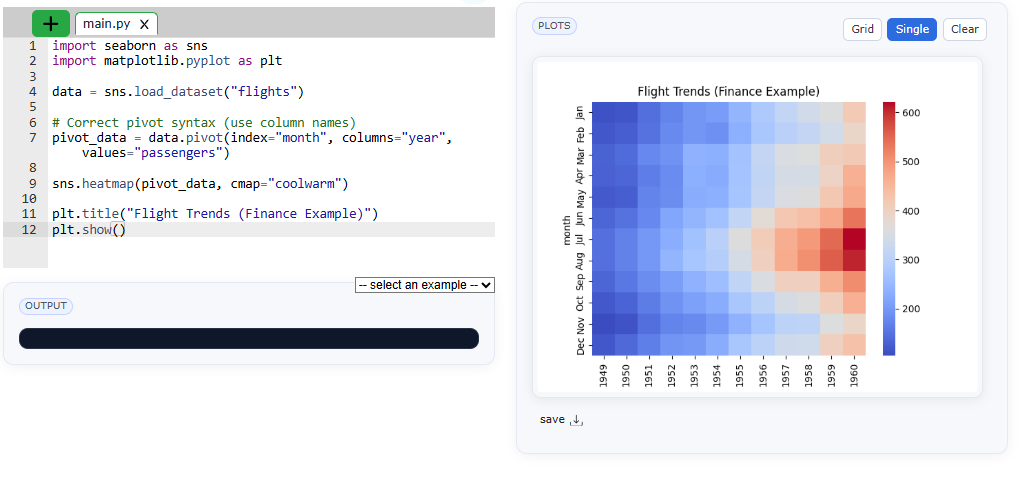Switch plots to Grid view
The height and width of the screenshot is (481, 1032).
point(862,29)
